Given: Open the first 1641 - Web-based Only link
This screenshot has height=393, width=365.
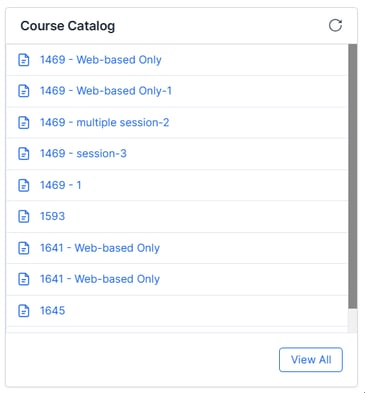Looking at the screenshot, I should [100, 248].
